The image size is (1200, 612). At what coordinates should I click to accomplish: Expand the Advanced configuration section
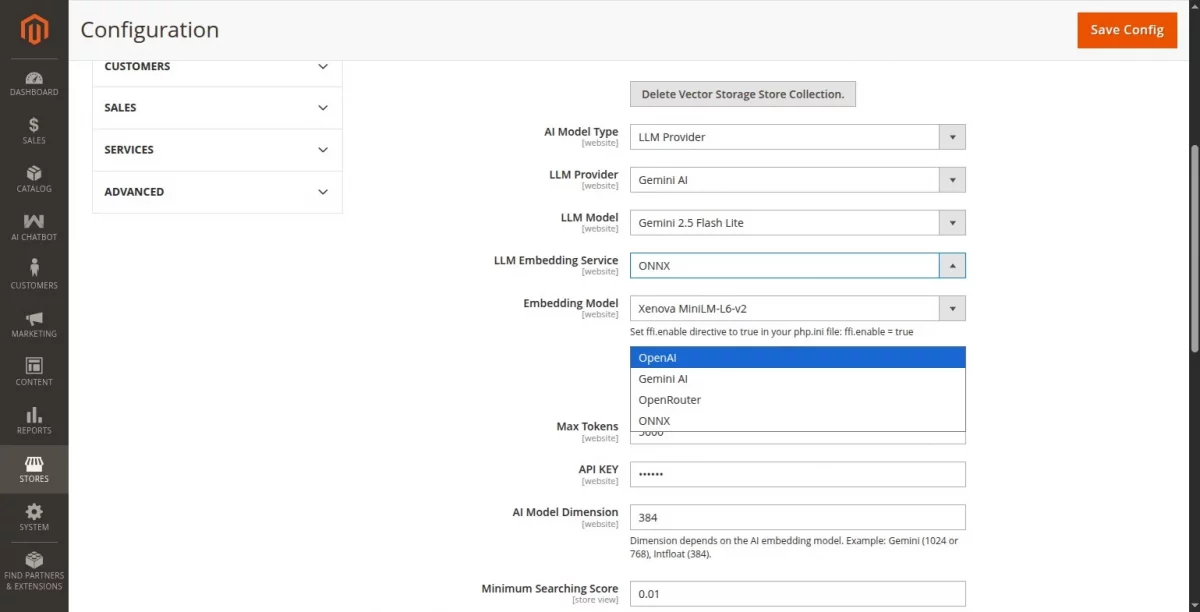[217, 192]
